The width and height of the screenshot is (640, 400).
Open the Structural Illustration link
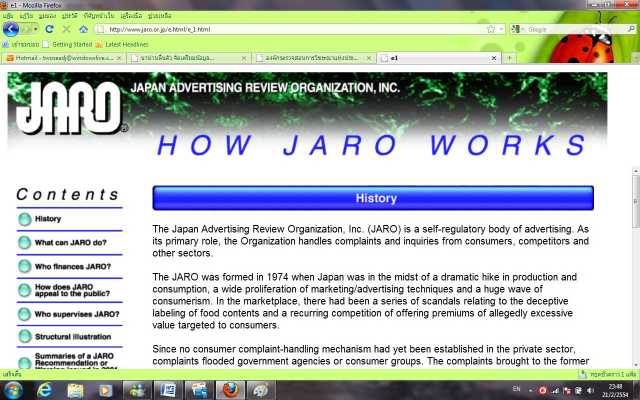73,337
